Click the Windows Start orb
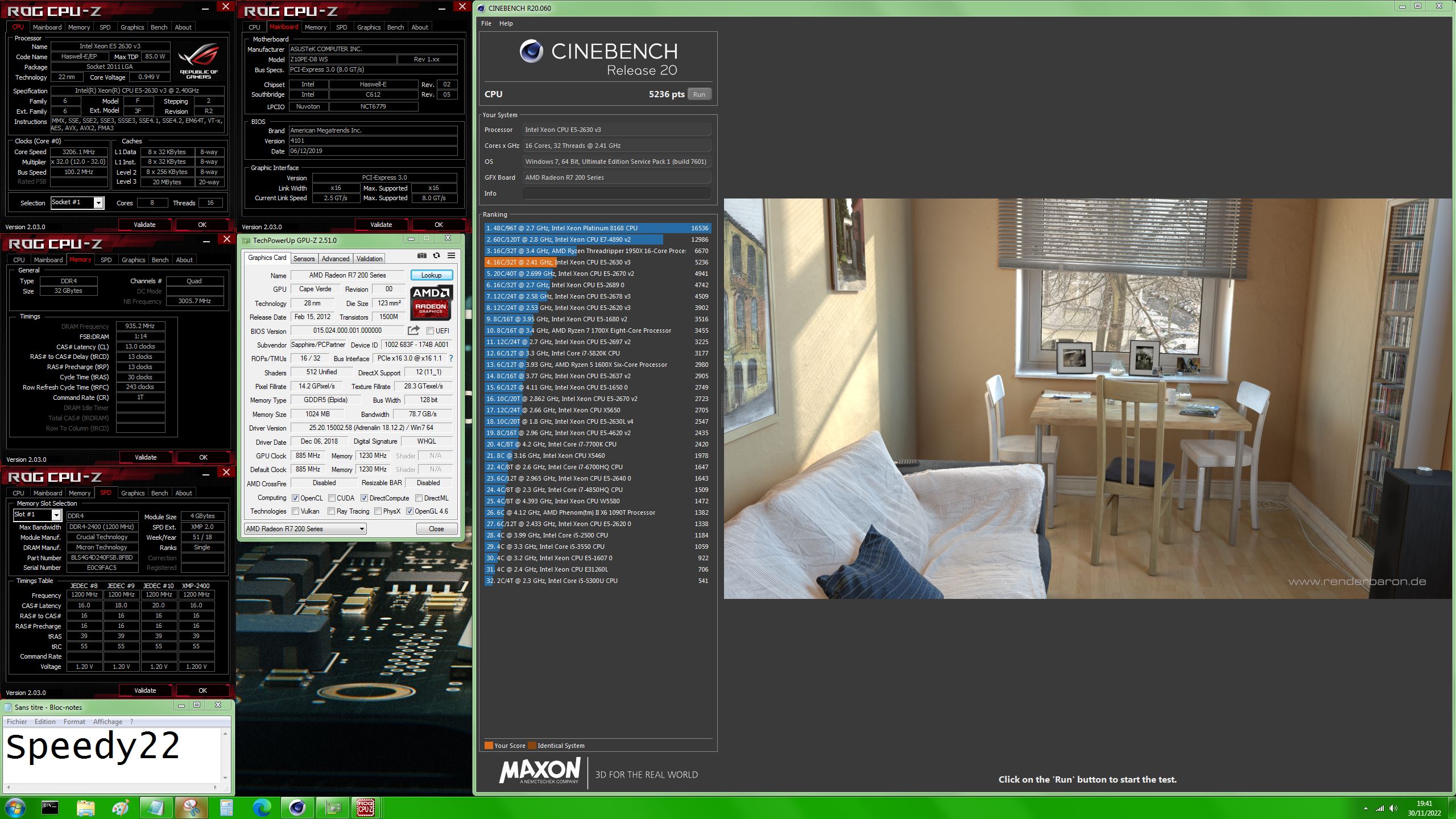The image size is (1456, 819). [15, 808]
